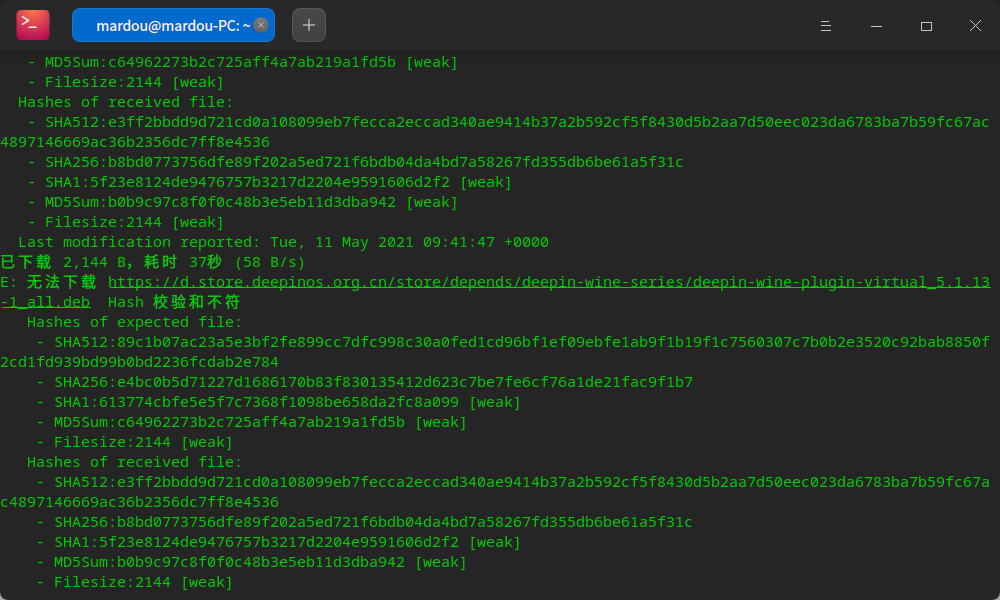Click the 'E: 无法下载' error prefix

point(48,282)
